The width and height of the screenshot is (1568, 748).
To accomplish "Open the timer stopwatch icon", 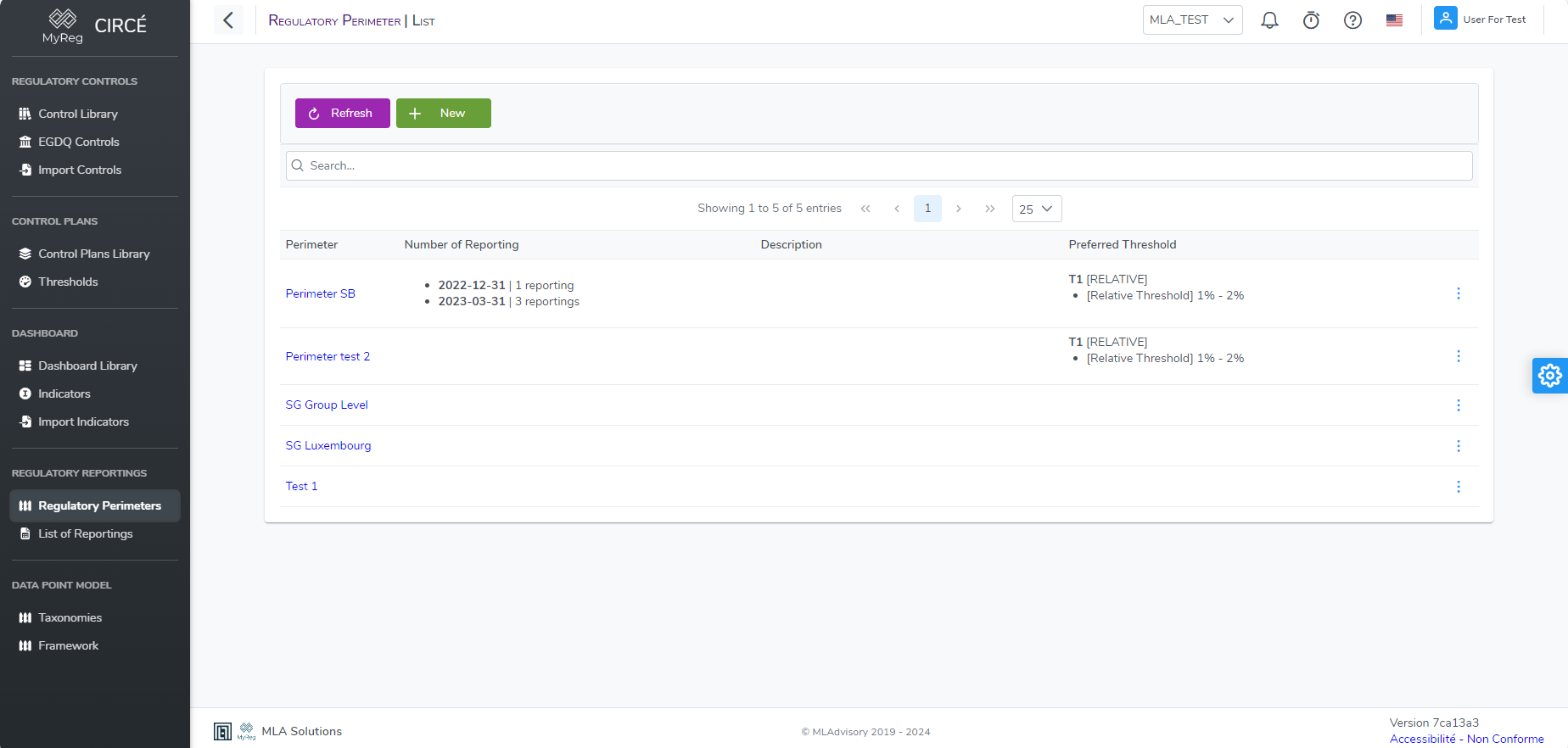I will [x=1311, y=20].
